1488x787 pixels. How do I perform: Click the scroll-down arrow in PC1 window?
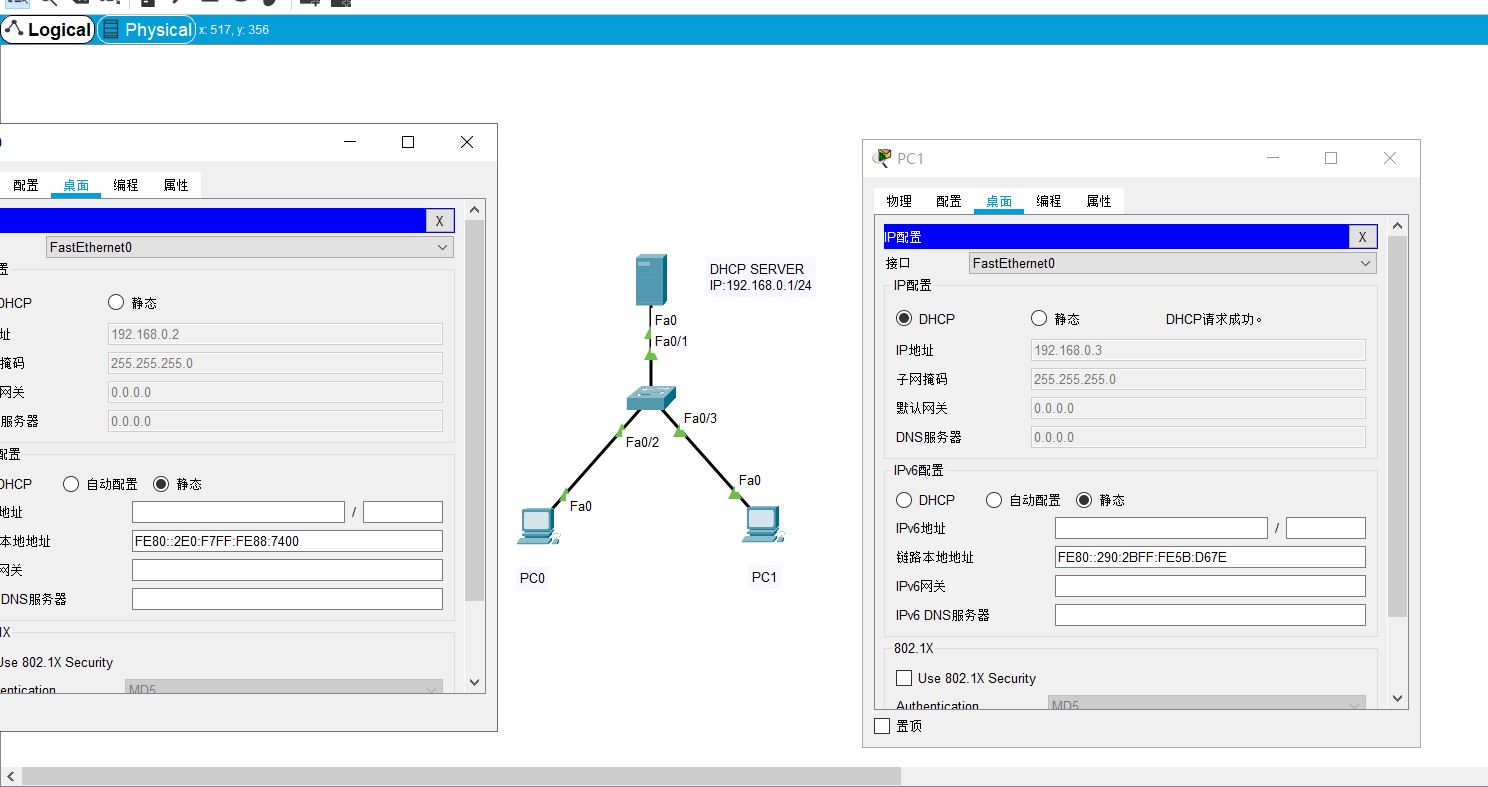[x=1397, y=698]
